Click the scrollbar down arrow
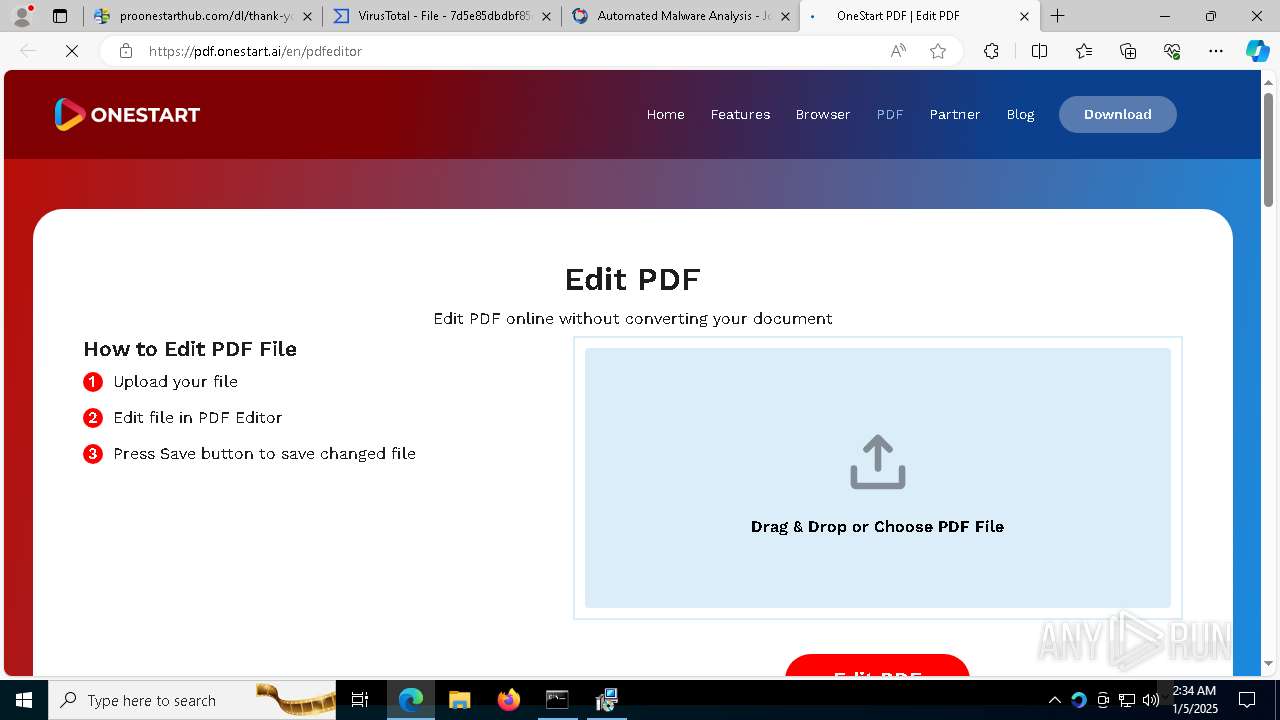This screenshot has height=720, width=1280. pyautogui.click(x=1268, y=662)
